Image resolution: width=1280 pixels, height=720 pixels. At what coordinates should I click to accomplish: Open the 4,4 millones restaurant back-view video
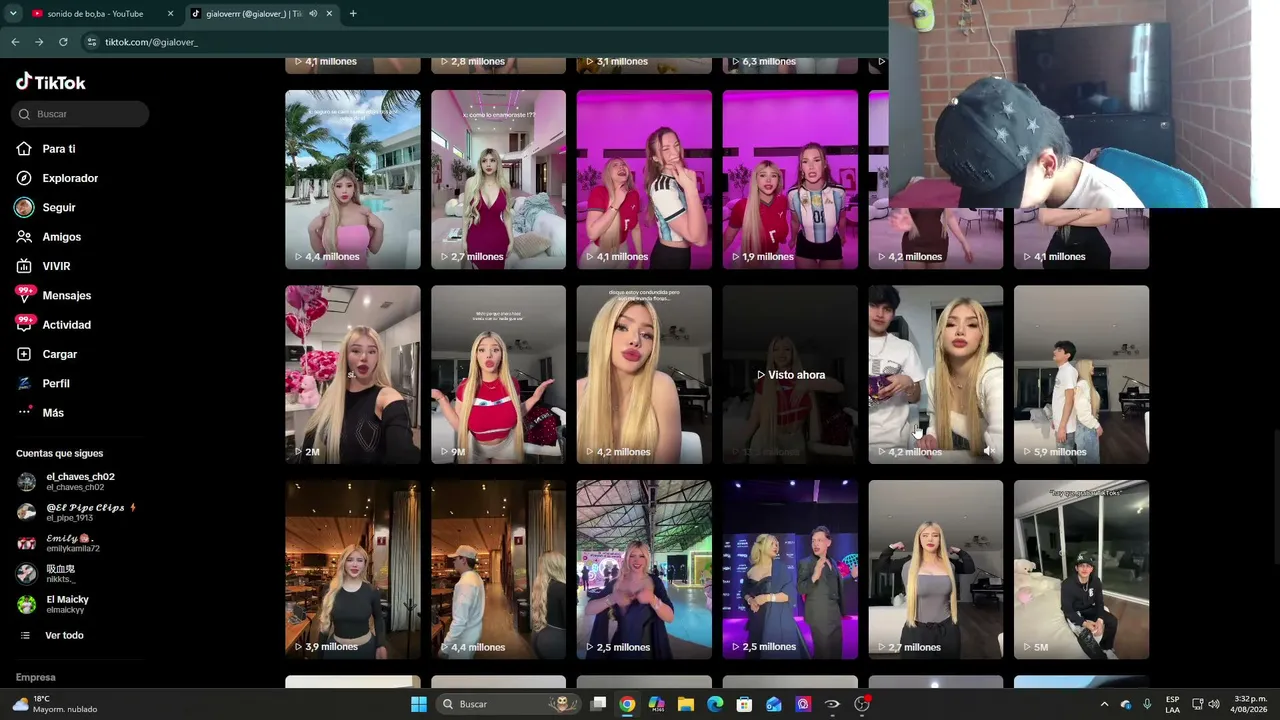click(498, 570)
